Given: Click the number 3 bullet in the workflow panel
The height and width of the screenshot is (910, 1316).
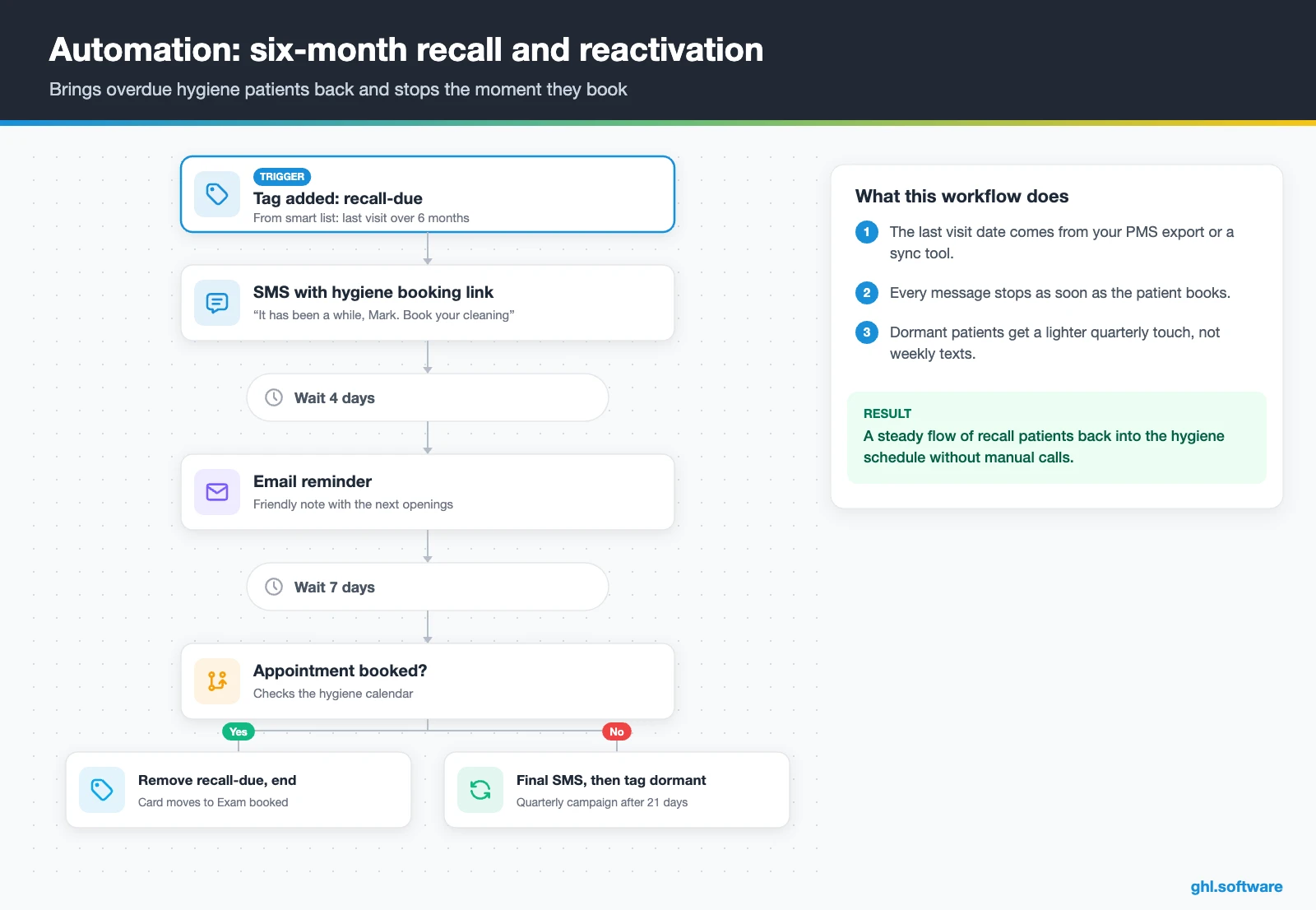Looking at the screenshot, I should point(867,332).
